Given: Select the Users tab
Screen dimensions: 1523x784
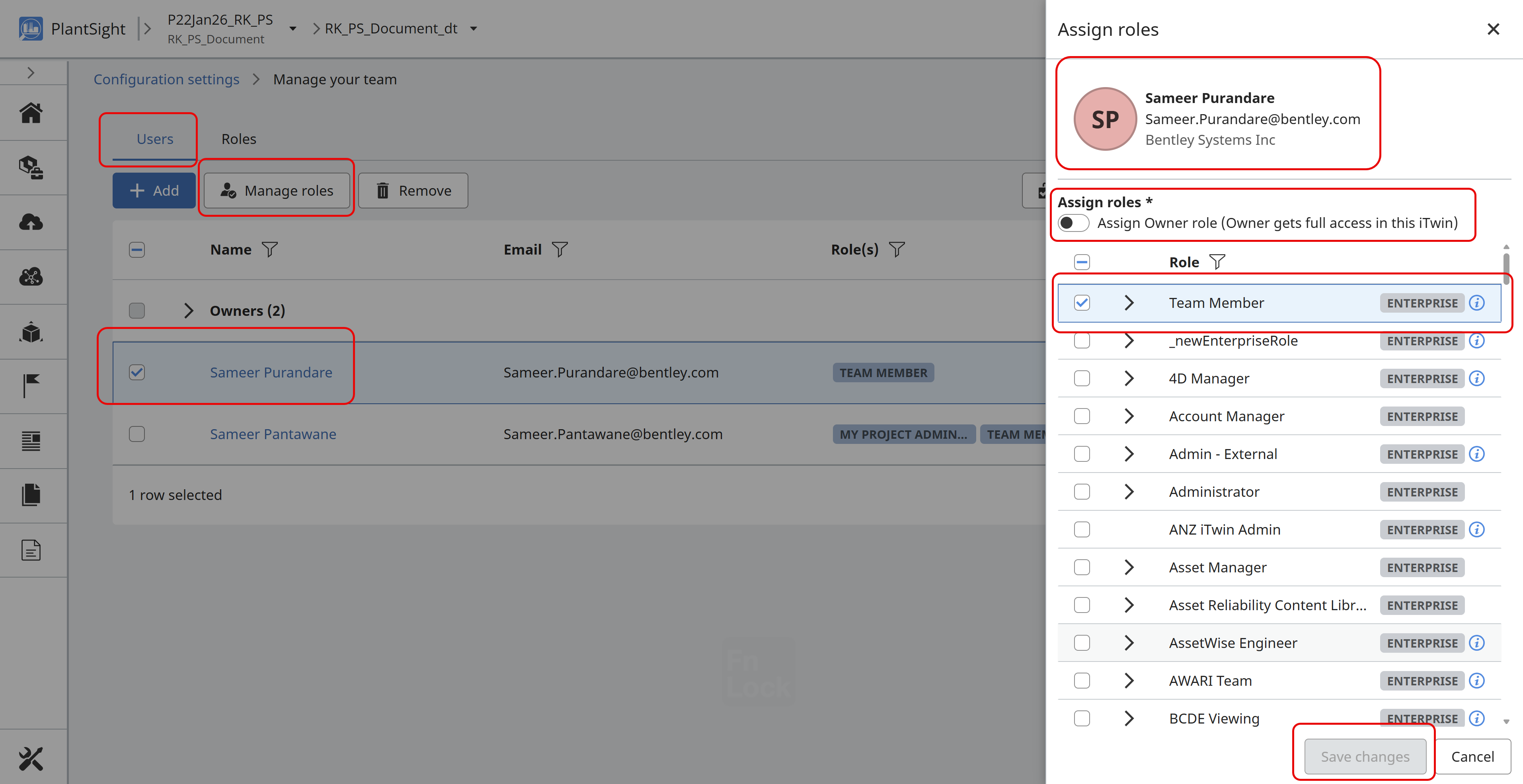Looking at the screenshot, I should 155,139.
